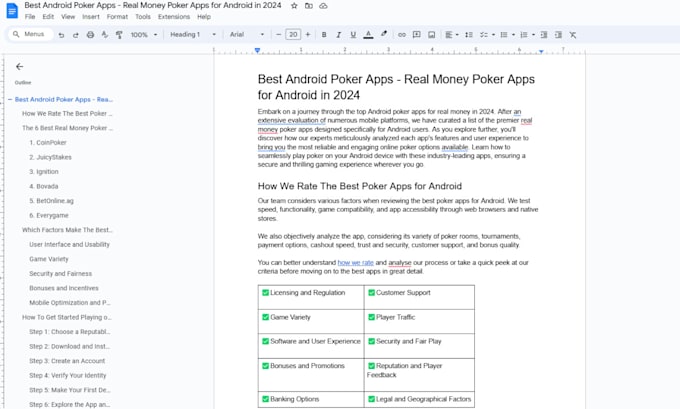Viewport: 680px width, 409px height.
Task: Open the highlight color picker
Action: click(x=384, y=35)
